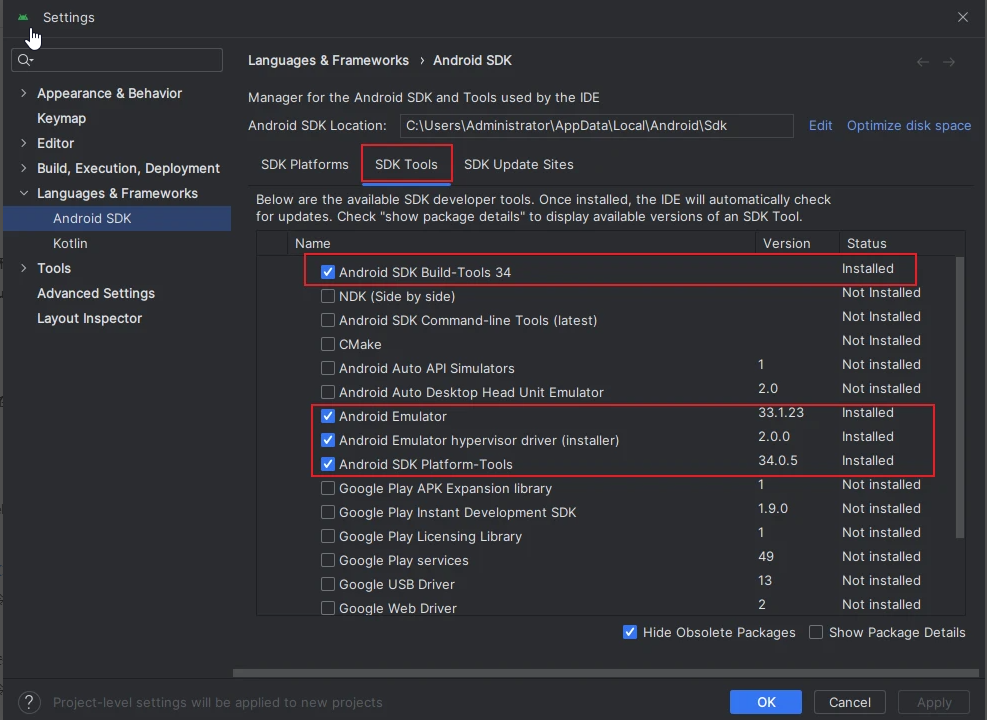This screenshot has height=720, width=987.
Task: Click the help question mark icon
Action: (30, 702)
